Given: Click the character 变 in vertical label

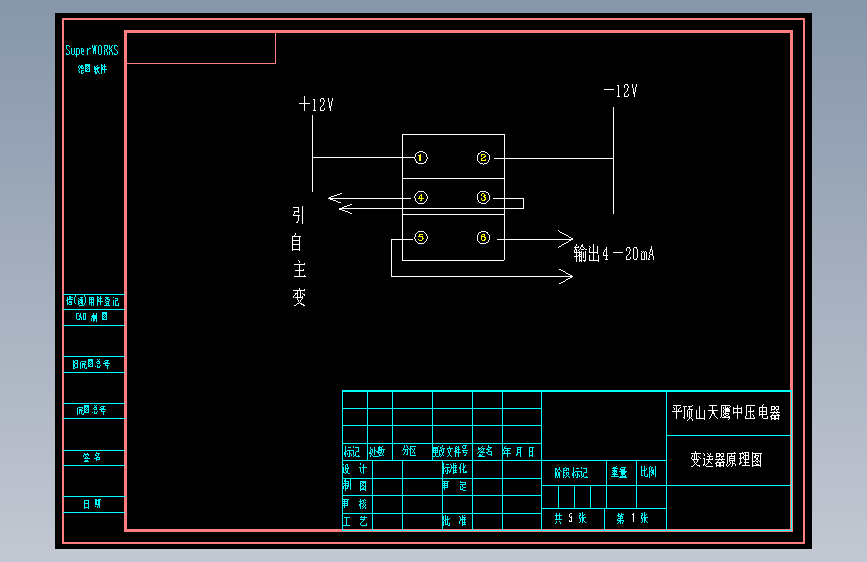Looking at the screenshot, I should (x=299, y=297).
